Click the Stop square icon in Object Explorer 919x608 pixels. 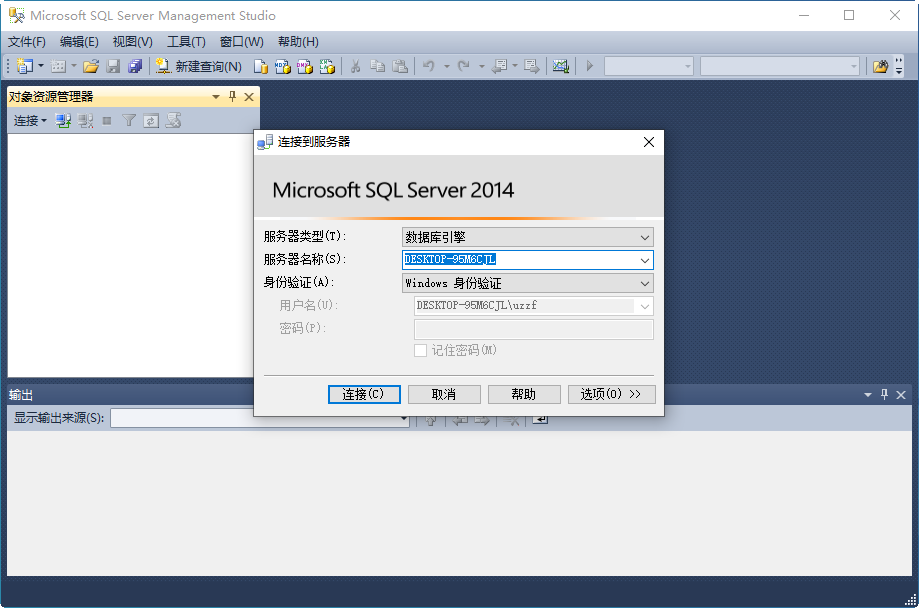point(107,121)
